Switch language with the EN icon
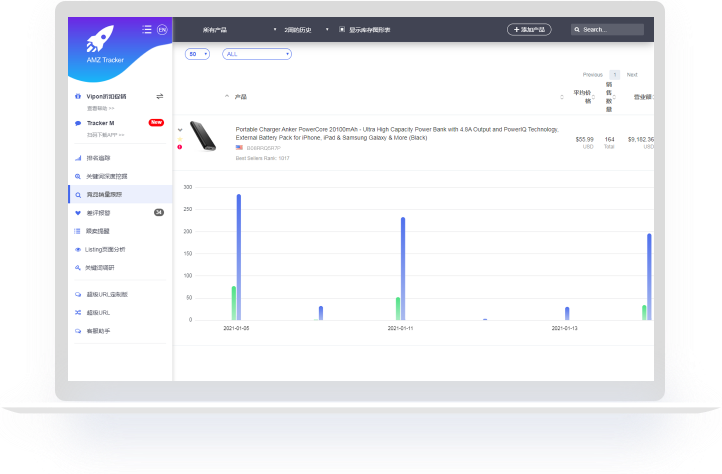Screen dimensions: 722x474 pyautogui.click(x=162, y=30)
